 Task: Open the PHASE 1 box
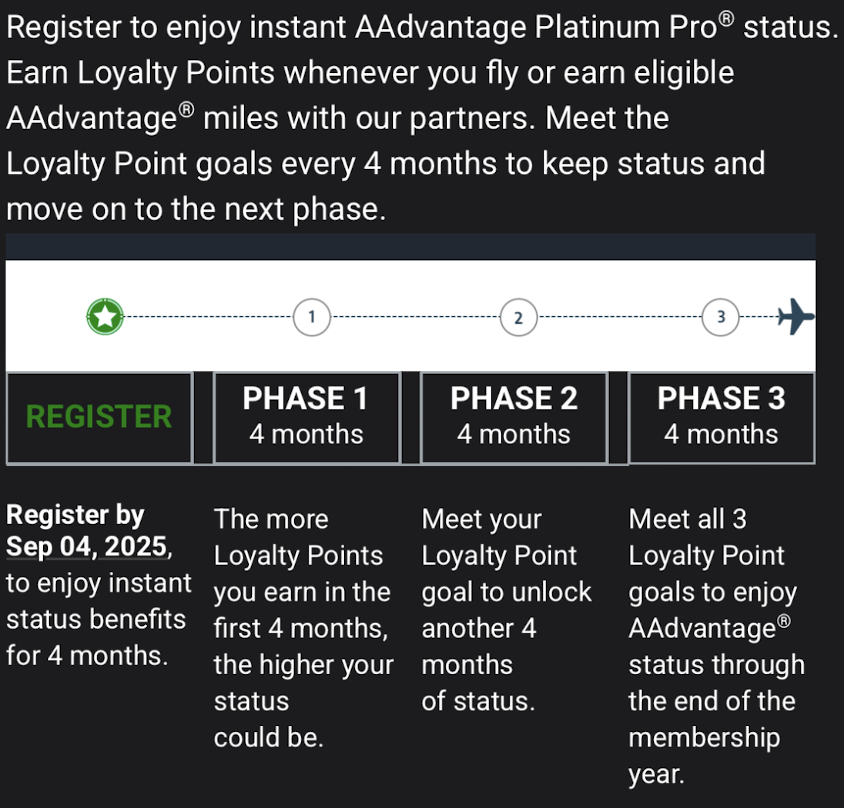(x=306, y=416)
